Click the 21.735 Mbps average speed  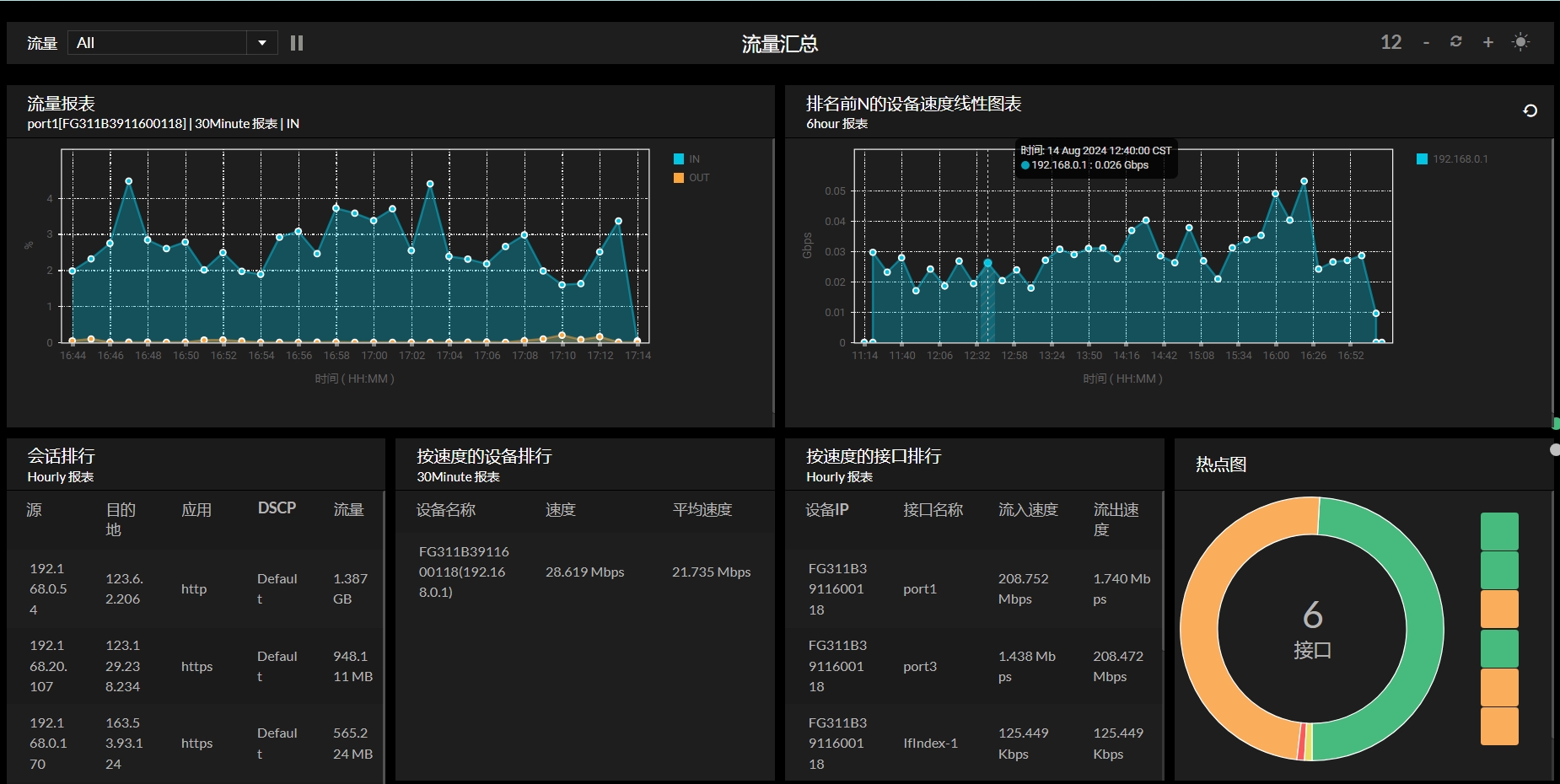tap(712, 572)
